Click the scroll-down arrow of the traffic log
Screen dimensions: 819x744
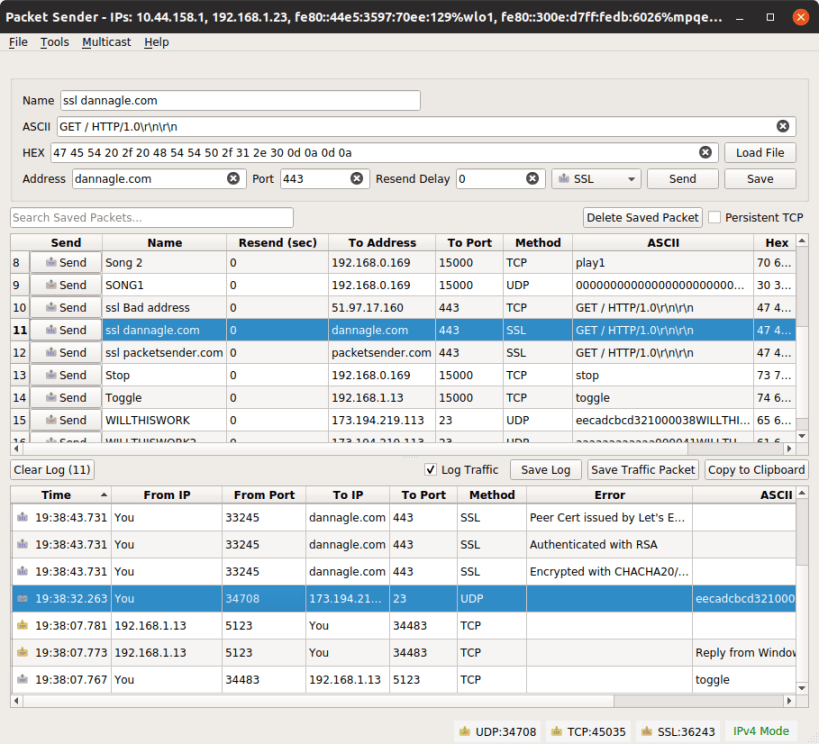802,688
